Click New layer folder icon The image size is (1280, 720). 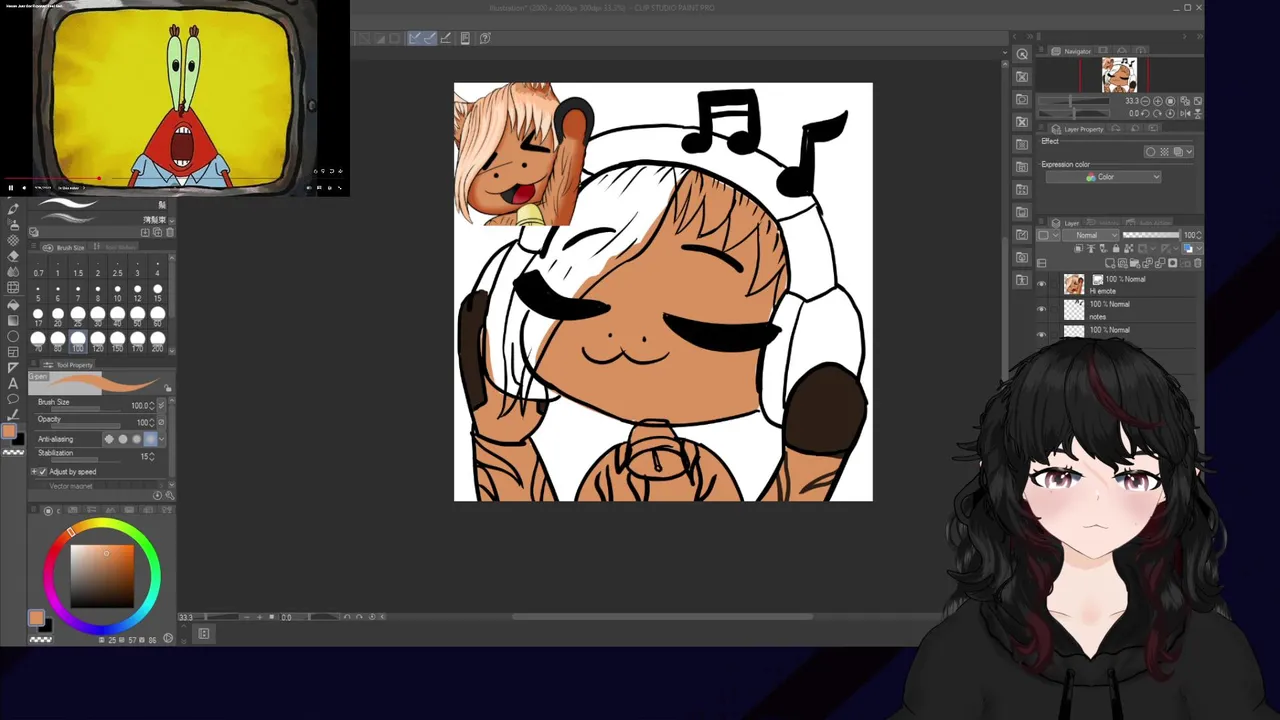pos(1135,263)
